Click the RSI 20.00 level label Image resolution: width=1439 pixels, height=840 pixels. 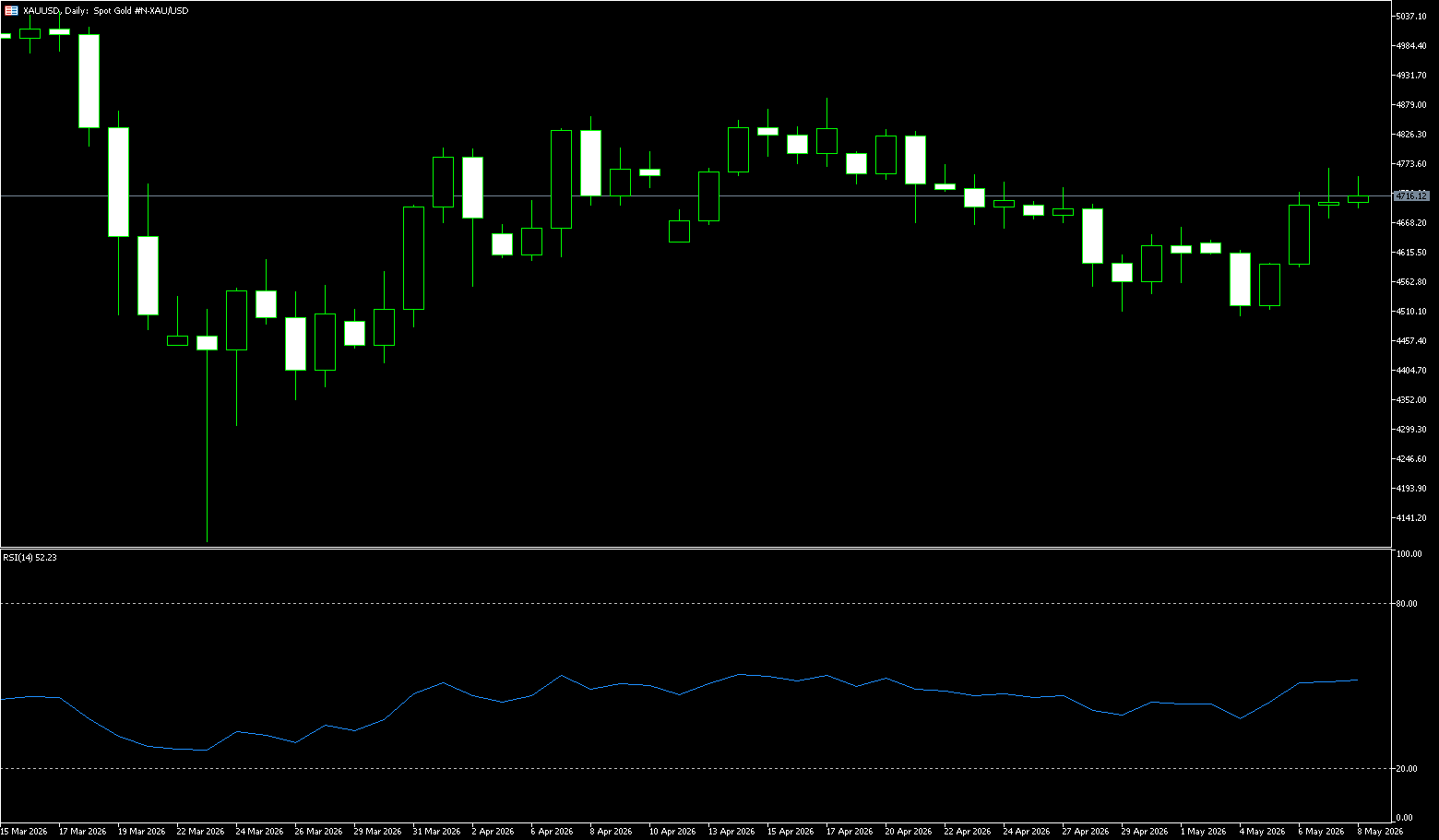click(x=1408, y=769)
